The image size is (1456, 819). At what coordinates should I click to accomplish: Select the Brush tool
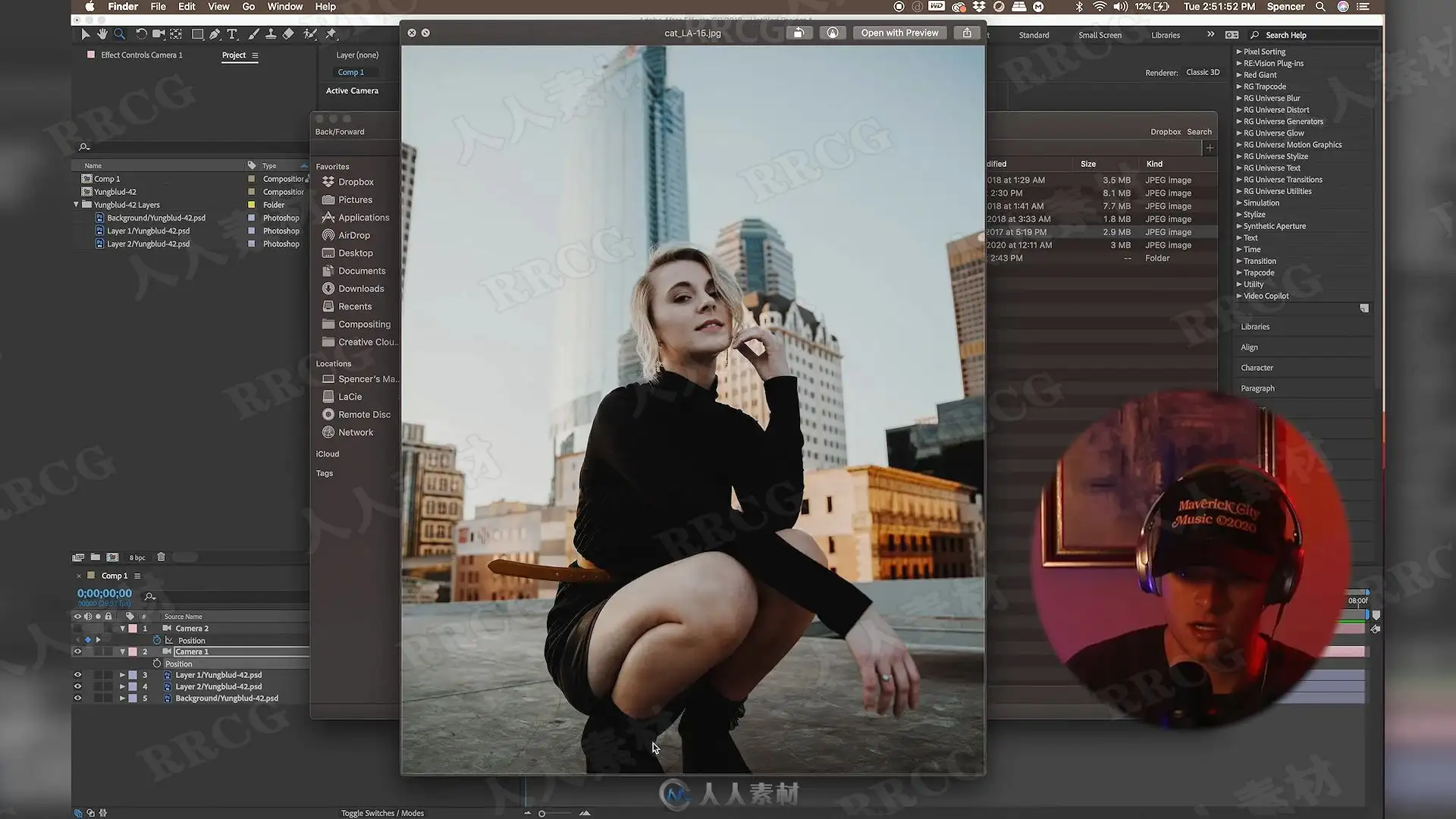coord(253,34)
